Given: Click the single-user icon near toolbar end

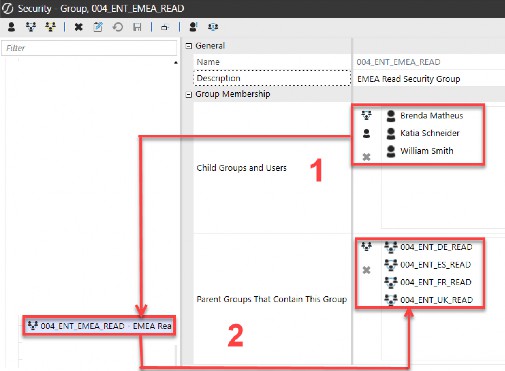Looking at the screenshot, I should pyautogui.click(x=193, y=27).
